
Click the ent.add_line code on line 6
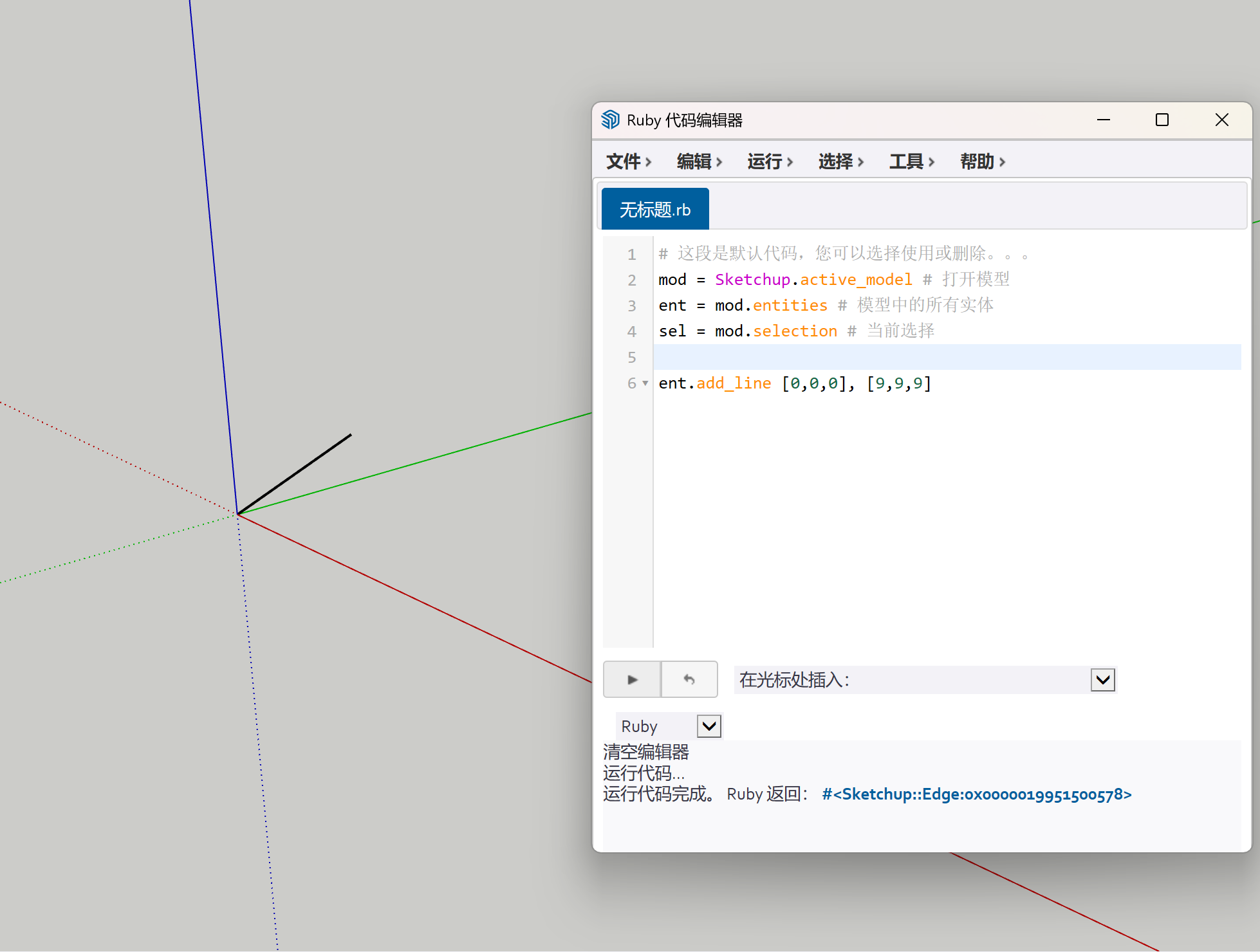click(715, 383)
